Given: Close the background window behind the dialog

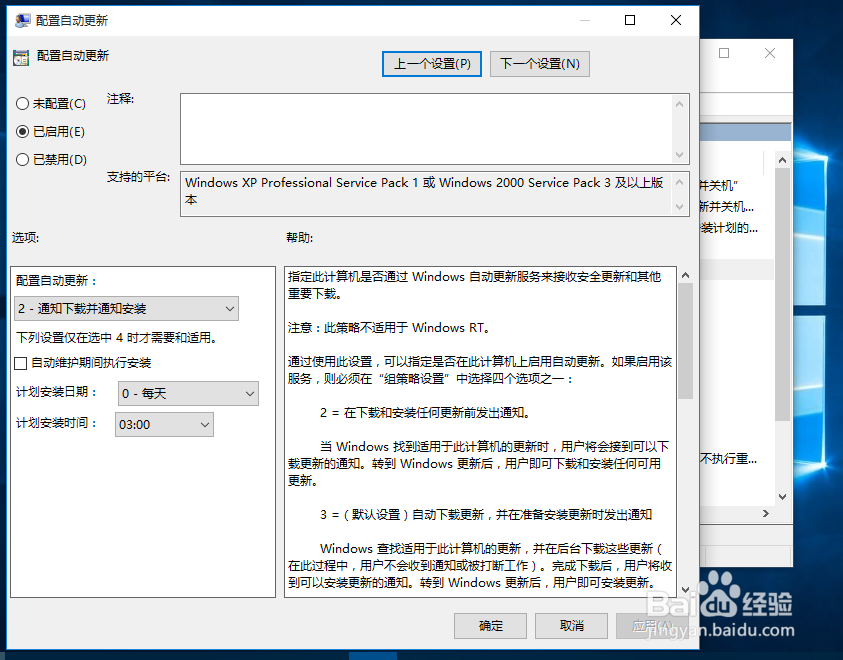Looking at the screenshot, I should pyautogui.click(x=770, y=53).
